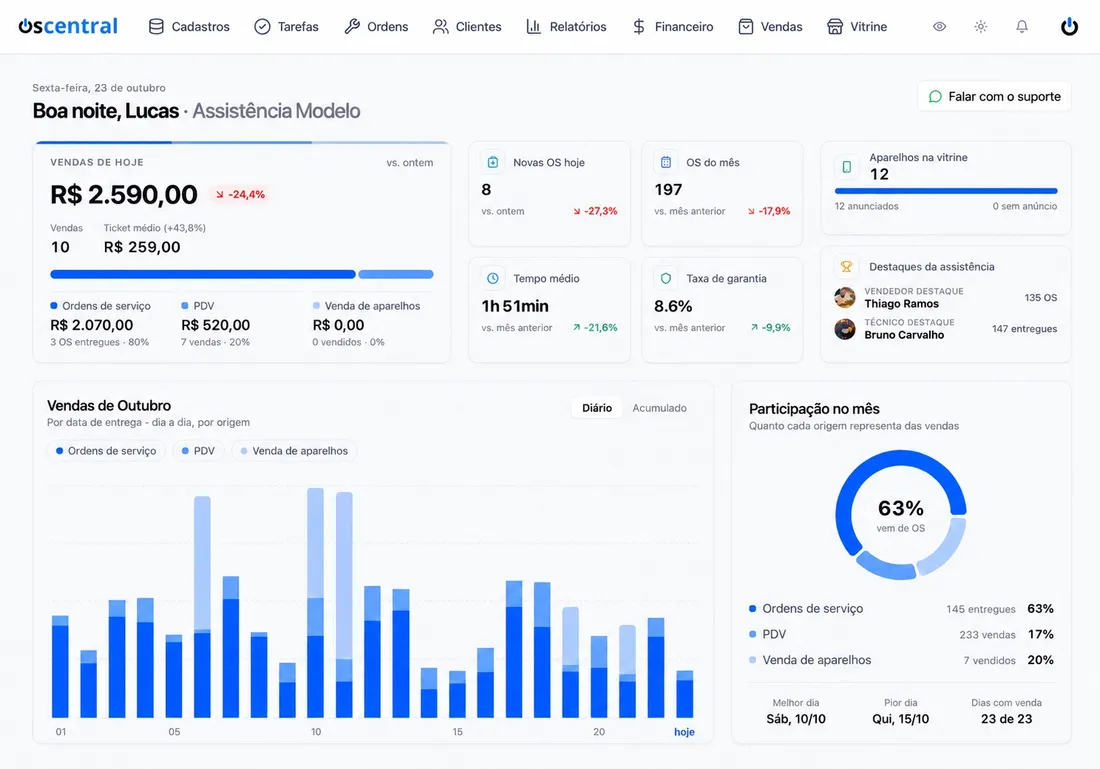Click the R$ 2.070,00 service orders value

pos(91,325)
